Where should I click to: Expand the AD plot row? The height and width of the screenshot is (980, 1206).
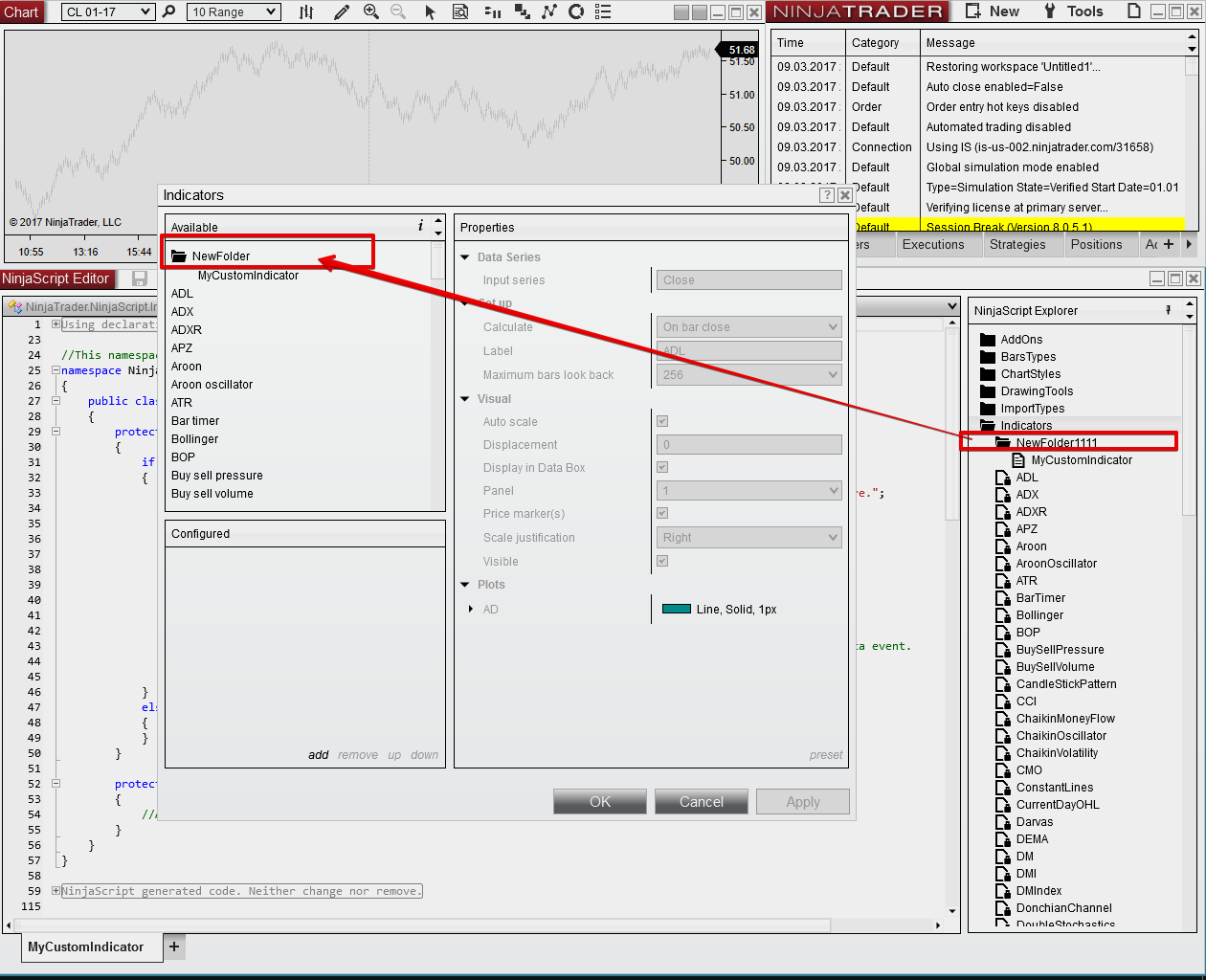point(471,609)
